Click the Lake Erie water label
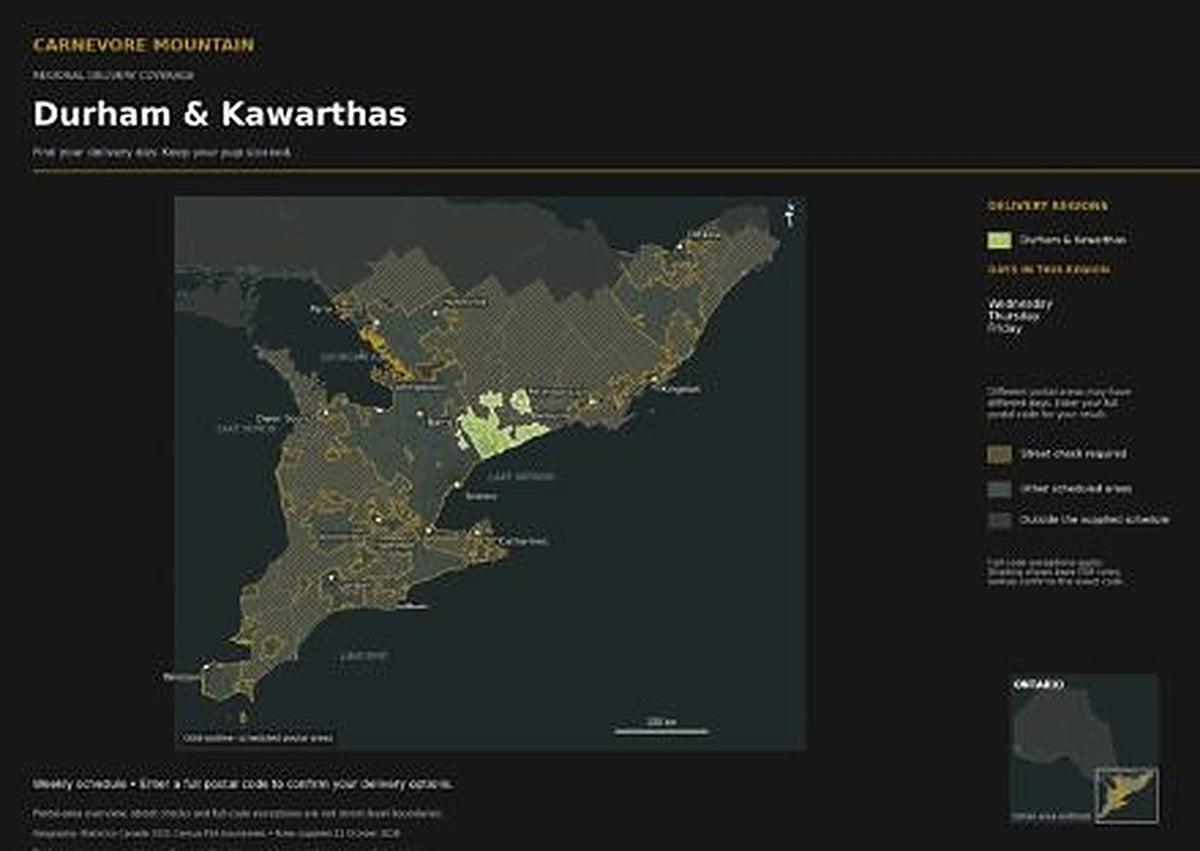The image size is (1200, 851). [364, 656]
